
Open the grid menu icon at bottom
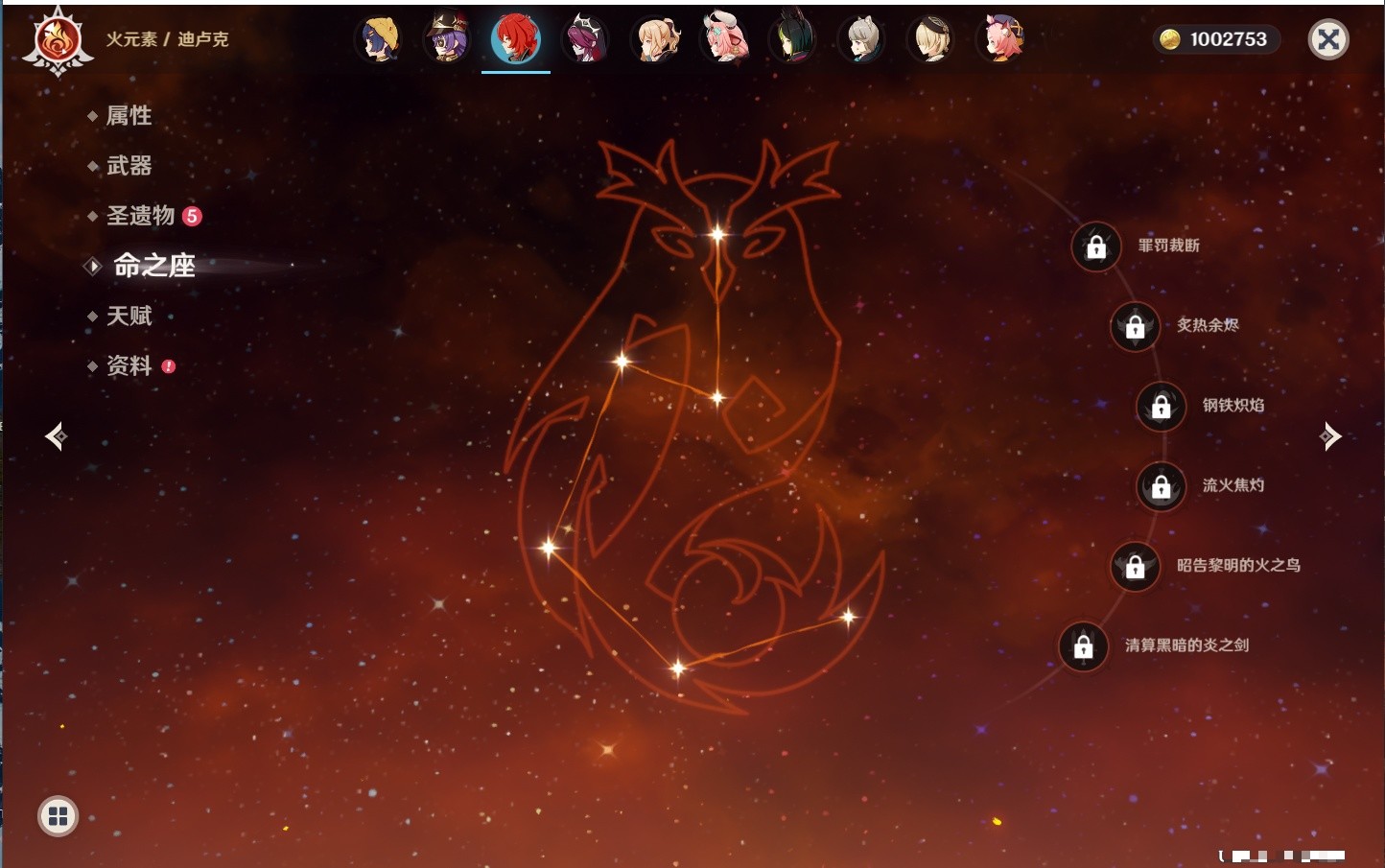tap(58, 816)
